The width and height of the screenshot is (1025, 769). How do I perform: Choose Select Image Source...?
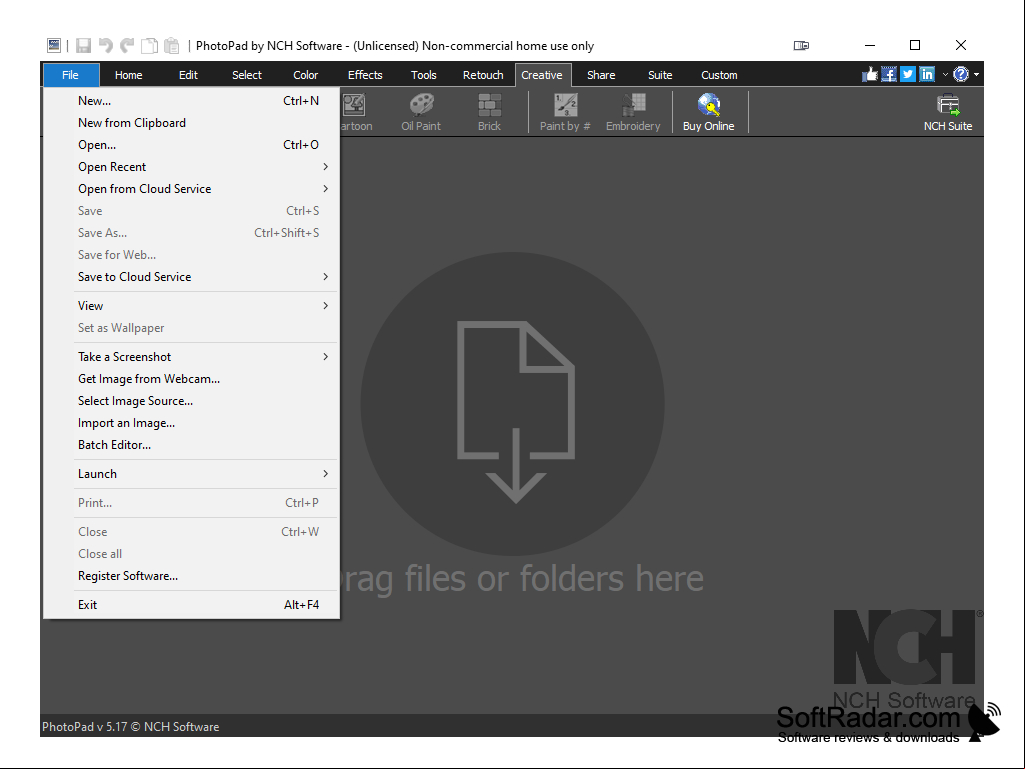click(x=192, y=401)
